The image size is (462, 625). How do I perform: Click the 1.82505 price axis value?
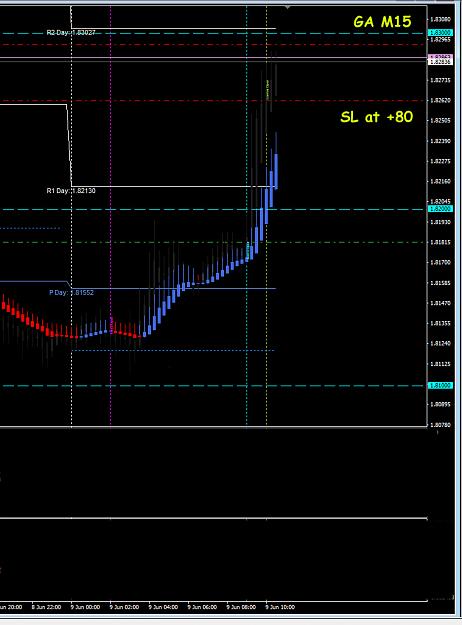(x=441, y=120)
